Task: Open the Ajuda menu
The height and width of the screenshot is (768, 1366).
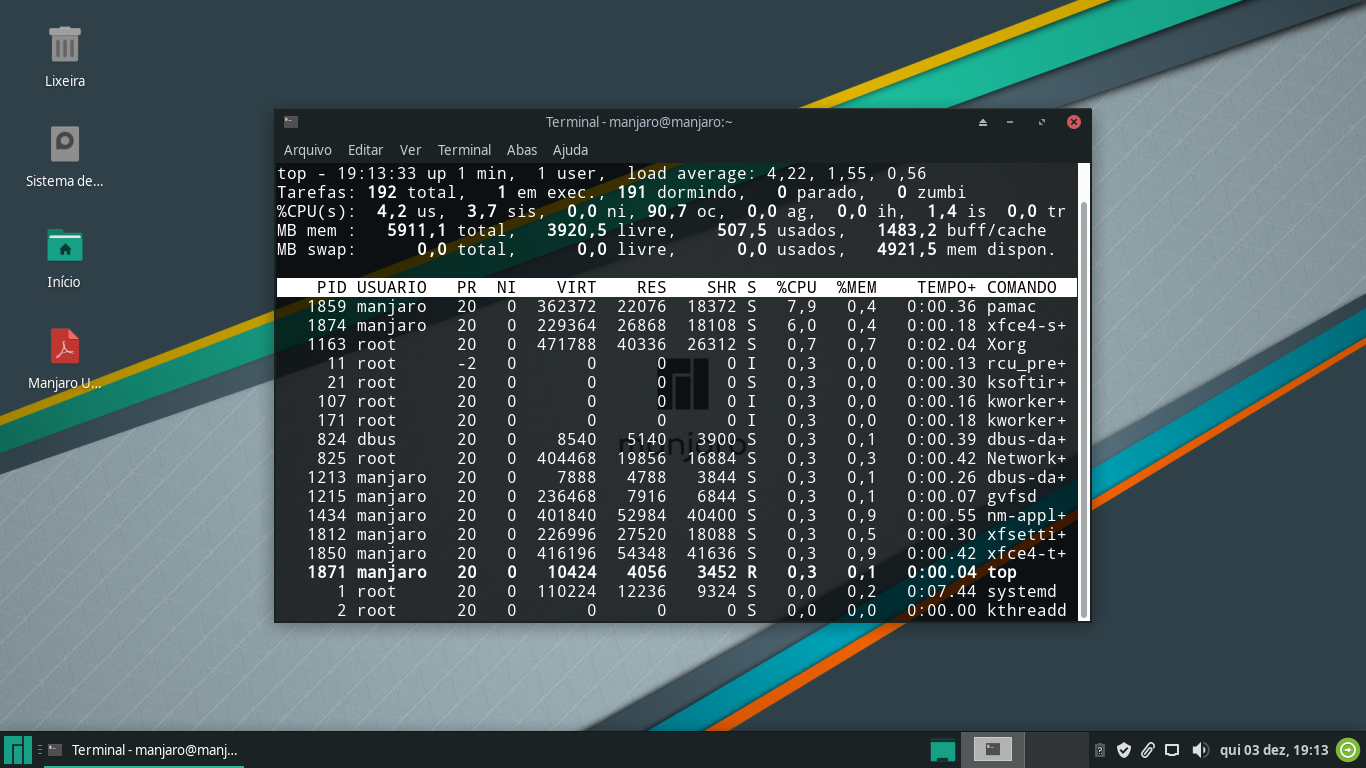Action: 571,150
